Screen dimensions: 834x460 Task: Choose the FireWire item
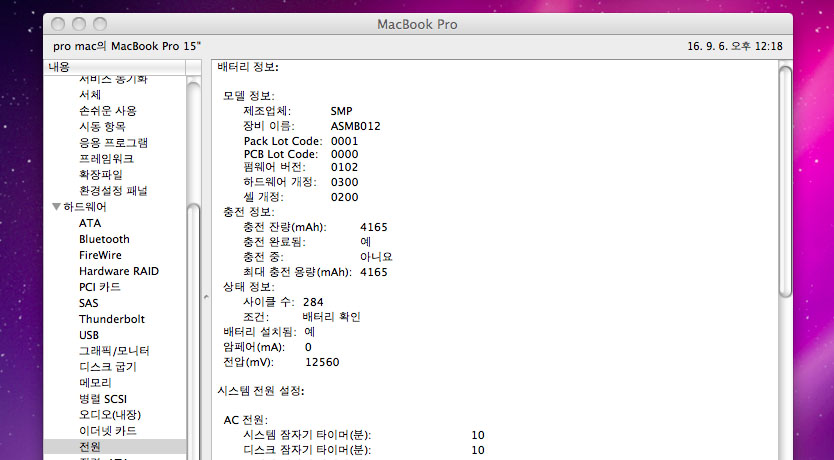click(x=100, y=255)
